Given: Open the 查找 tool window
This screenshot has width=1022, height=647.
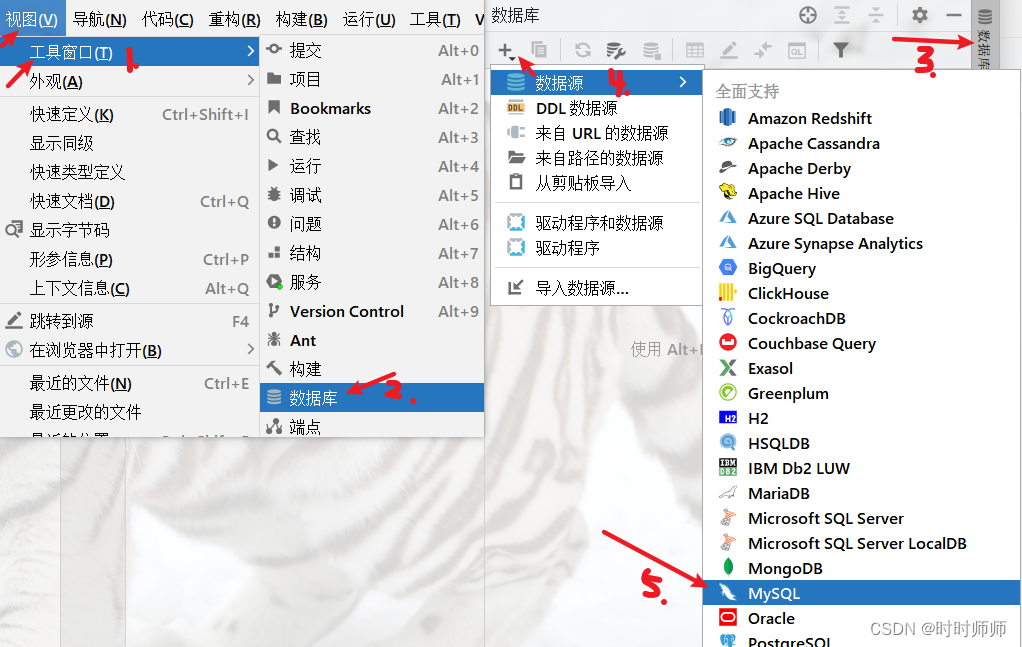Looking at the screenshot, I should click(372, 137).
